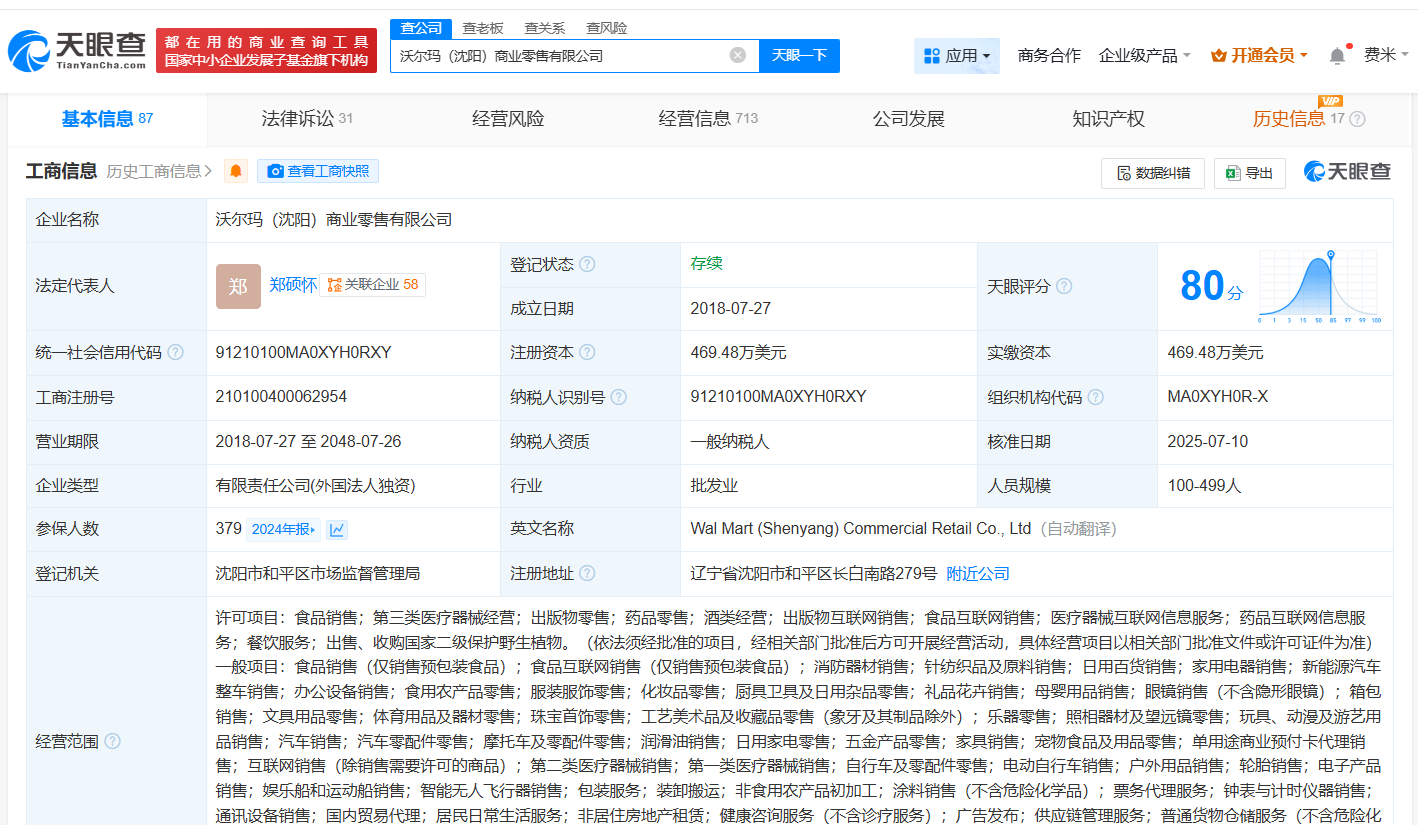
Task: Switch to the 法律诉讼 tab
Action: click(308, 119)
